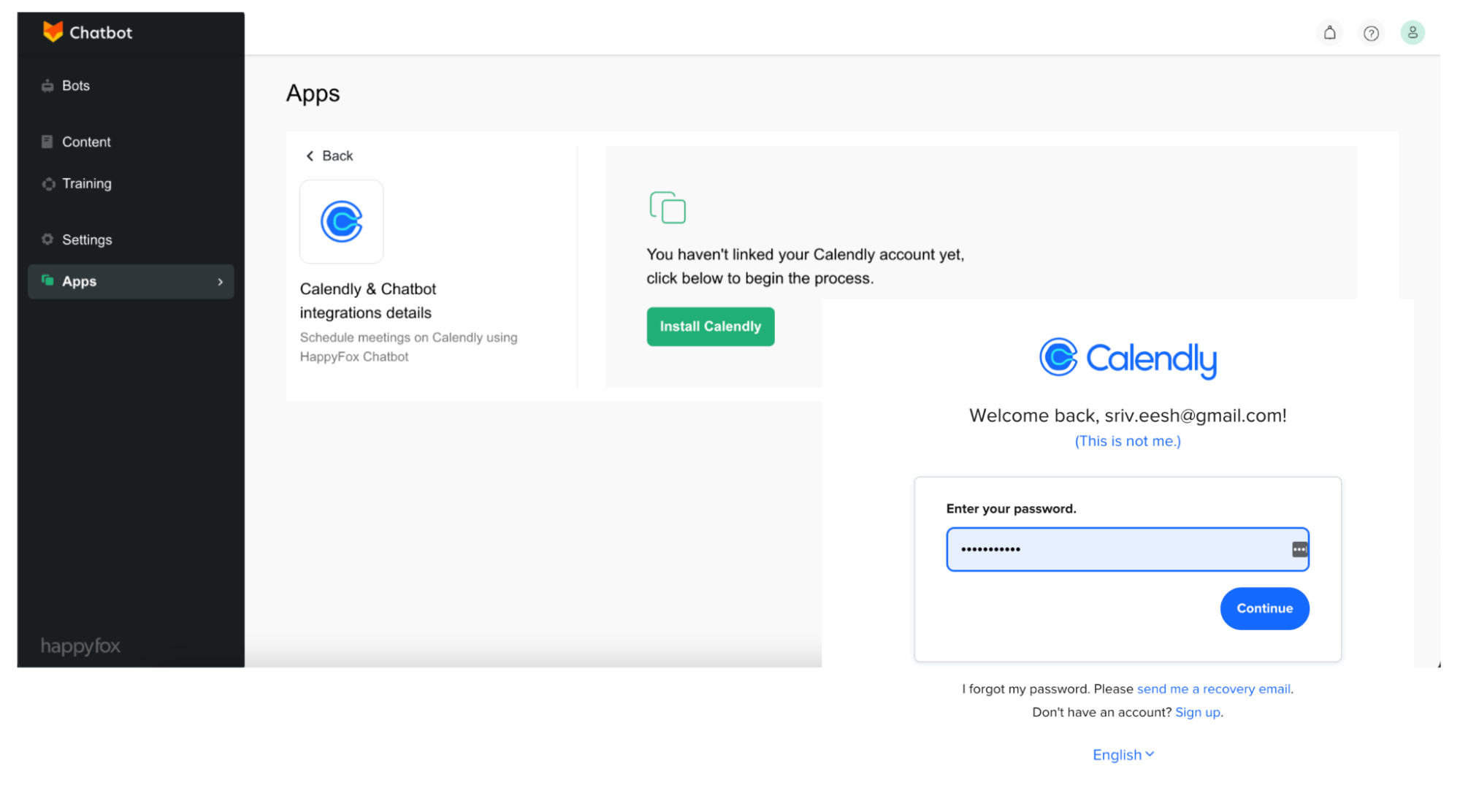The height and width of the screenshot is (812, 1460).
Task: Click the notification bell icon
Action: [x=1329, y=33]
